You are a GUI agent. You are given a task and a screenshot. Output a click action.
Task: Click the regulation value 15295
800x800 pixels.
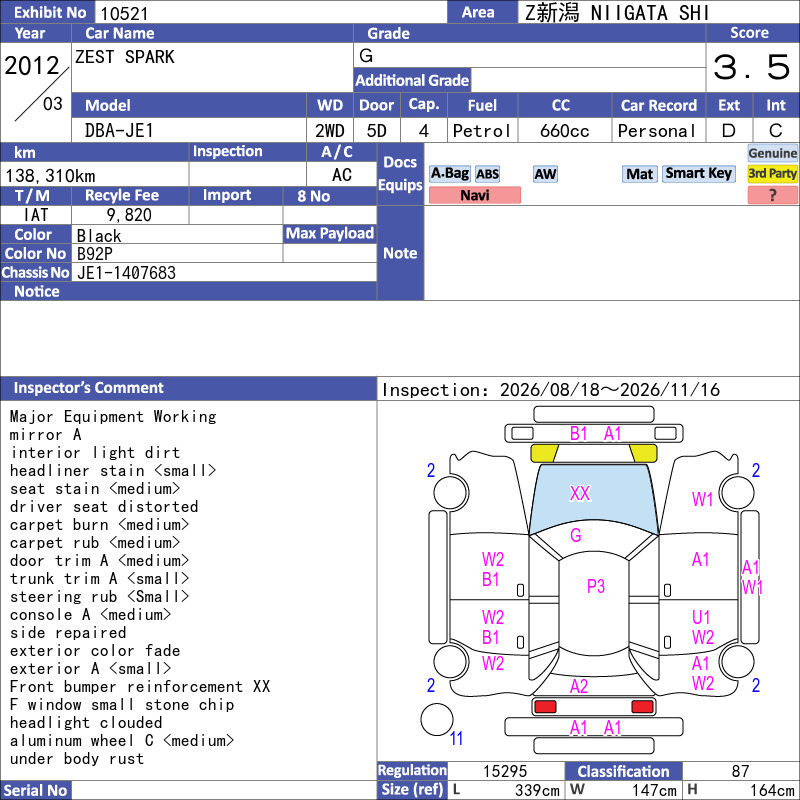[505, 771]
